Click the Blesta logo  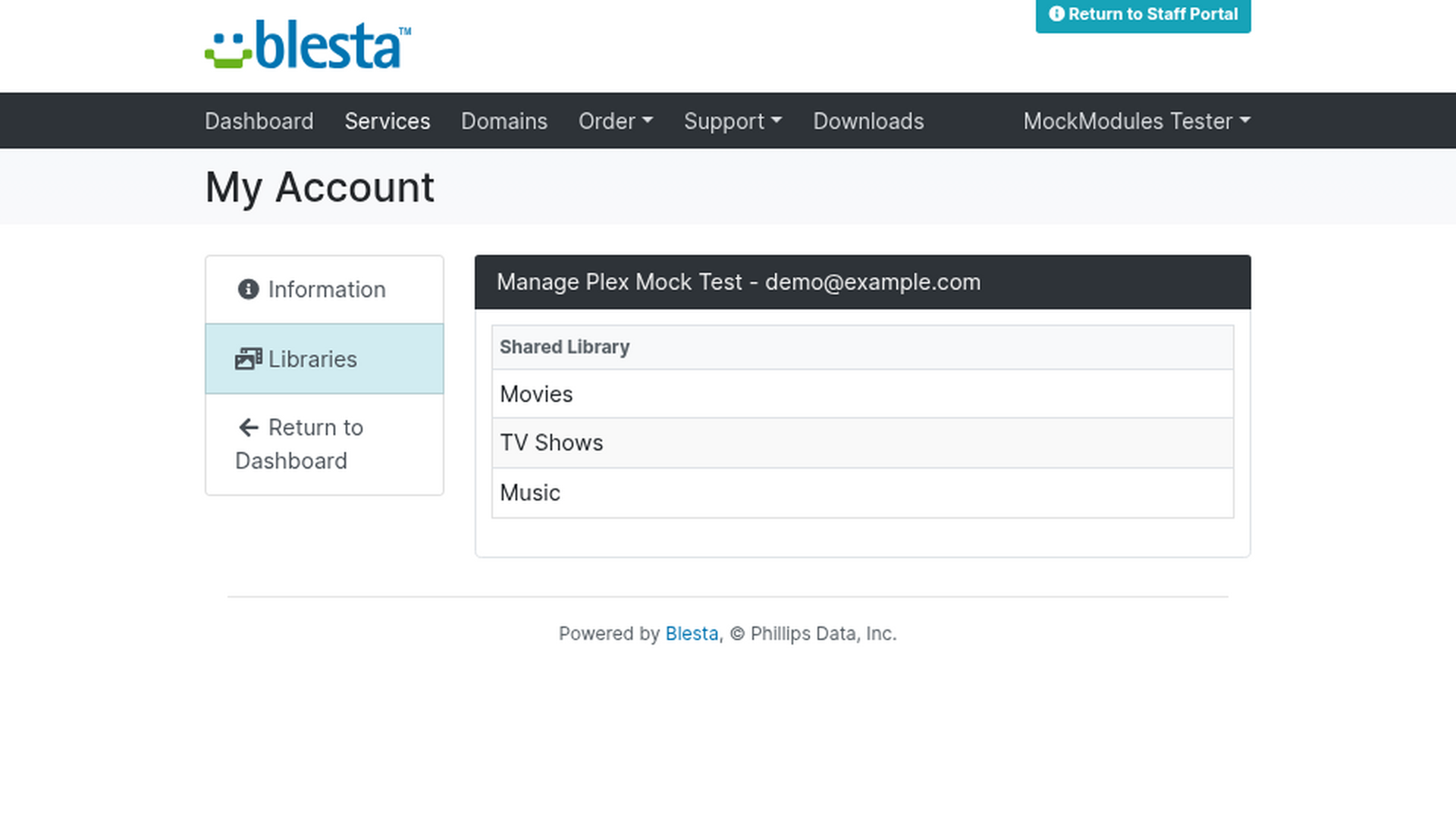coord(308,44)
